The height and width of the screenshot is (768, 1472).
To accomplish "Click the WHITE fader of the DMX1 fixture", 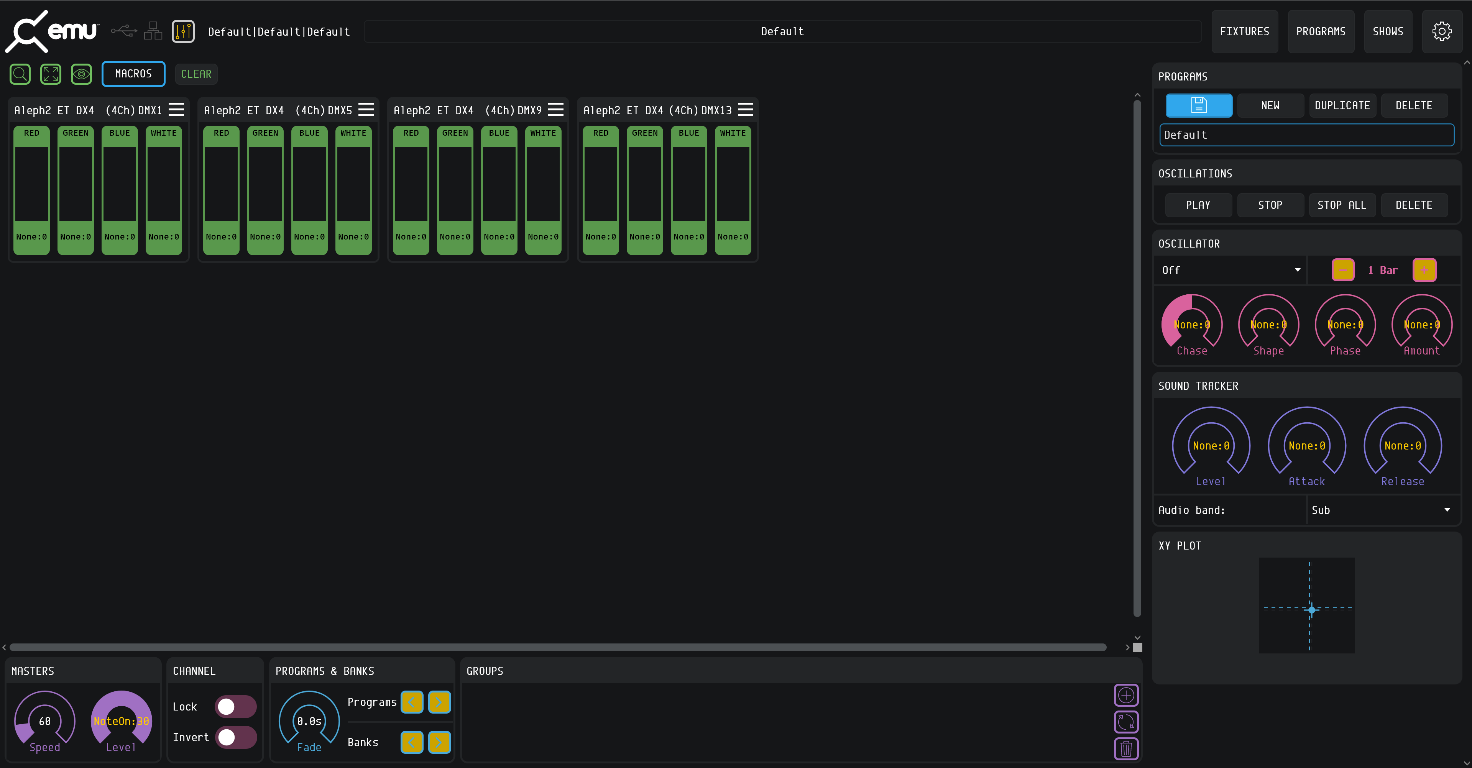I will tap(164, 190).
